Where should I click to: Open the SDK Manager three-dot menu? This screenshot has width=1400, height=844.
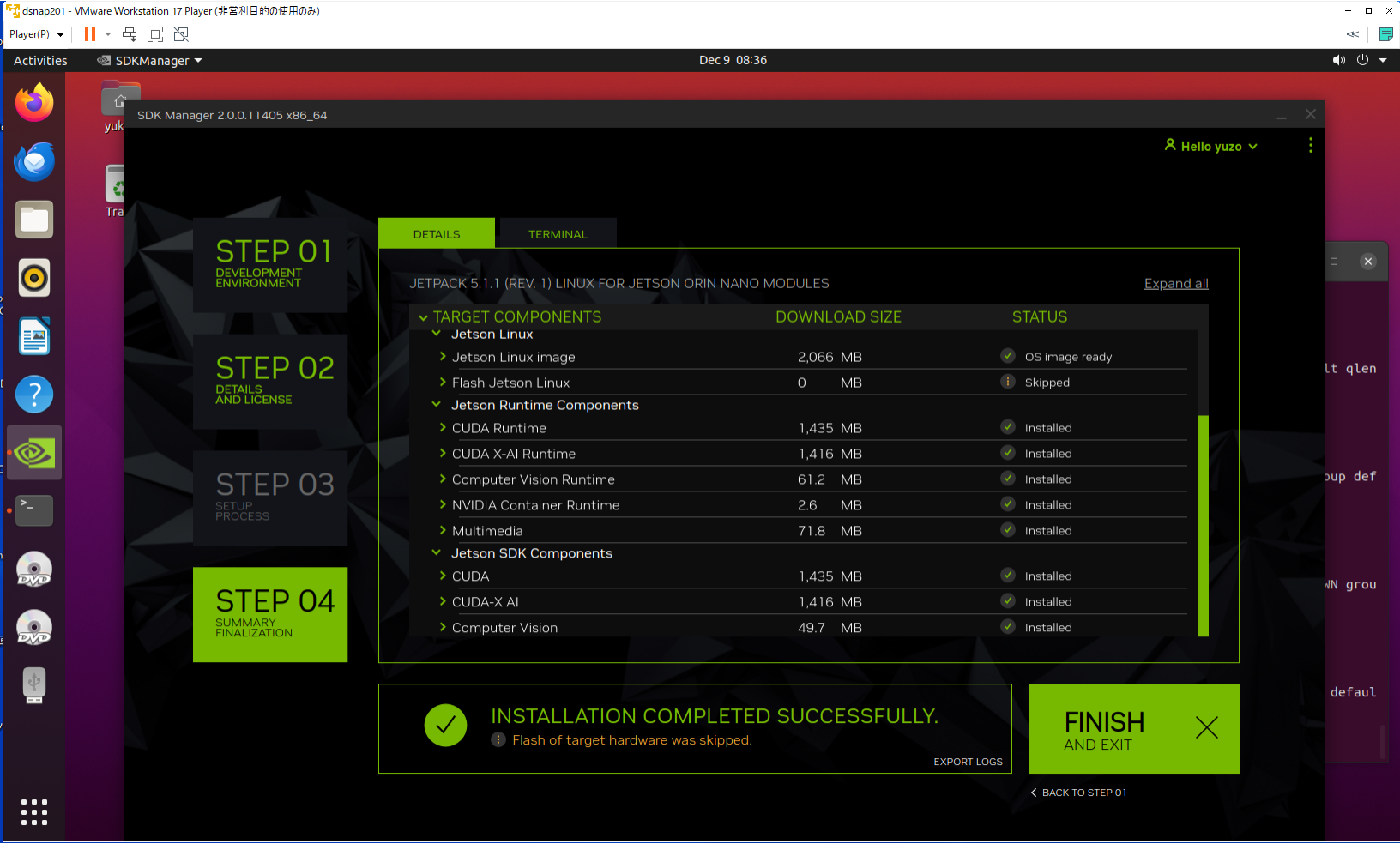pyautogui.click(x=1311, y=146)
